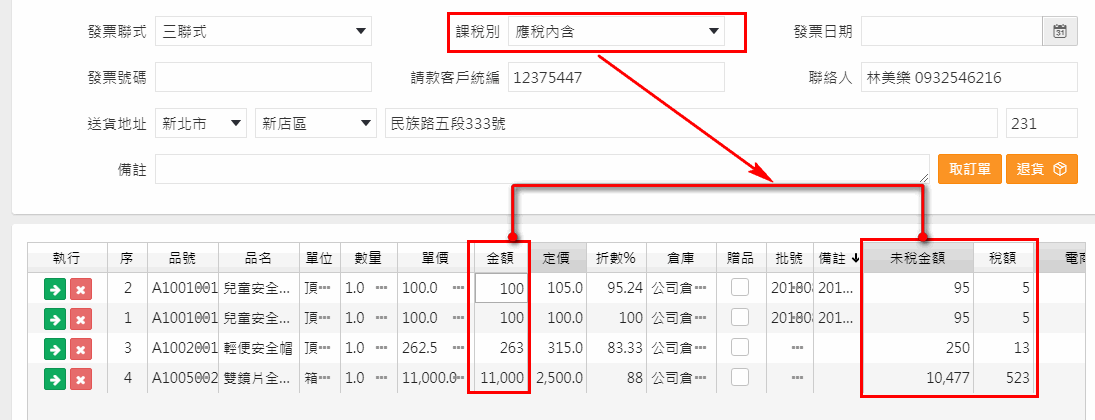Click the 請款客戶統編 field with 12375447

[617, 77]
